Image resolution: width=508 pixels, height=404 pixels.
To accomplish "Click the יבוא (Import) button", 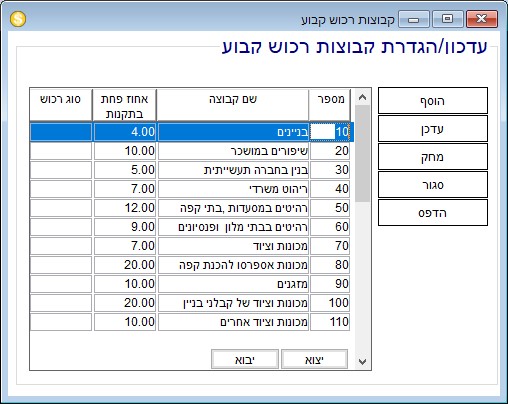I will click(x=245, y=359).
